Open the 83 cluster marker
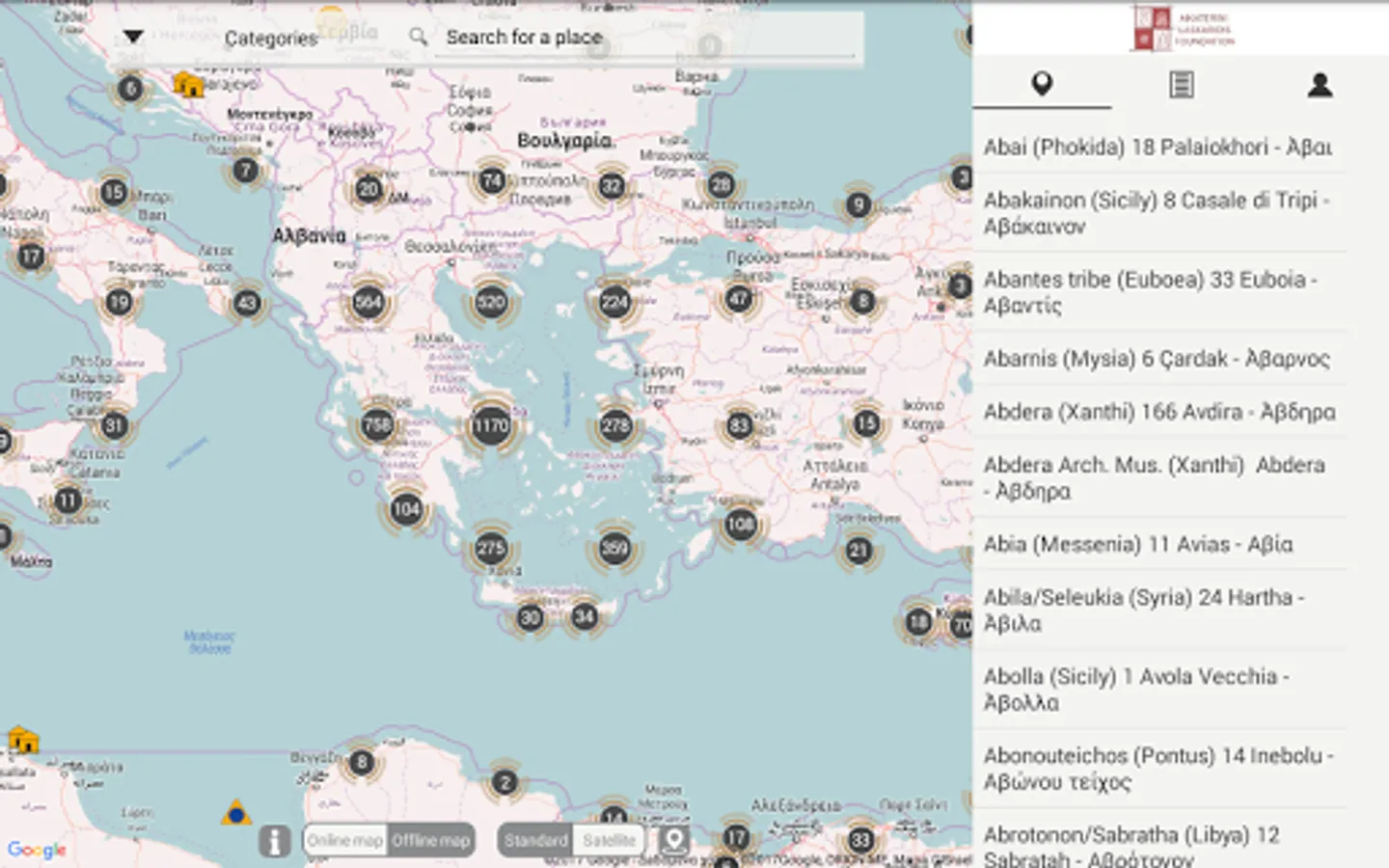Screen dimensions: 1389x868 click(x=739, y=425)
